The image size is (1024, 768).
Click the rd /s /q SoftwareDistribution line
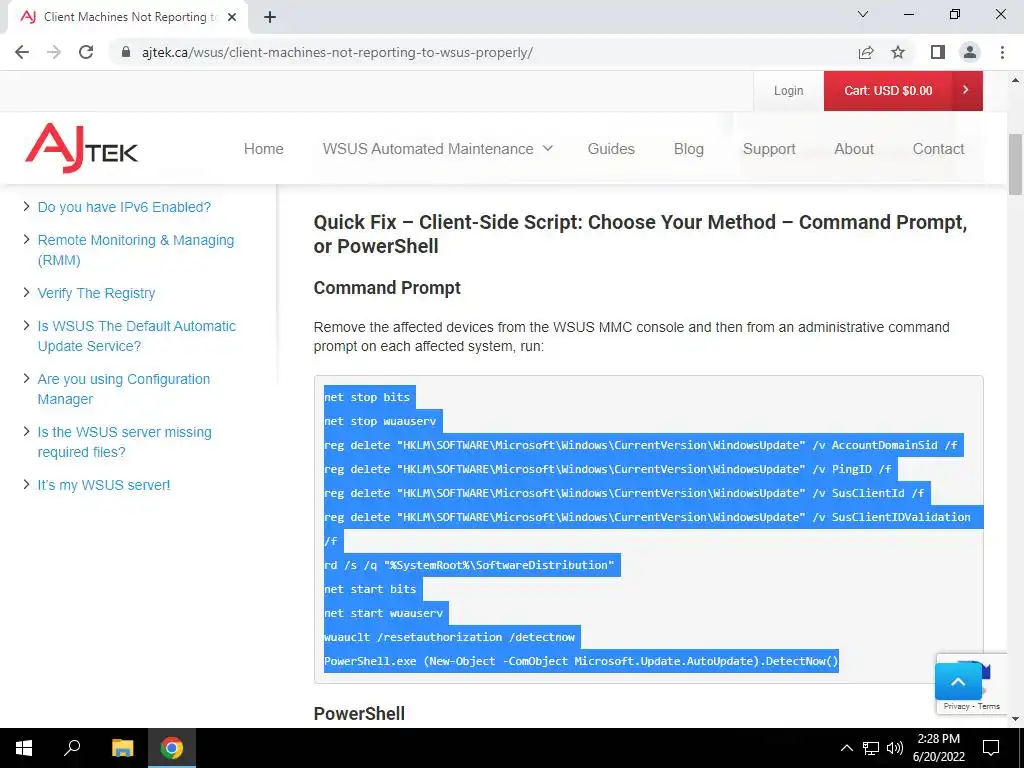pyautogui.click(x=469, y=565)
